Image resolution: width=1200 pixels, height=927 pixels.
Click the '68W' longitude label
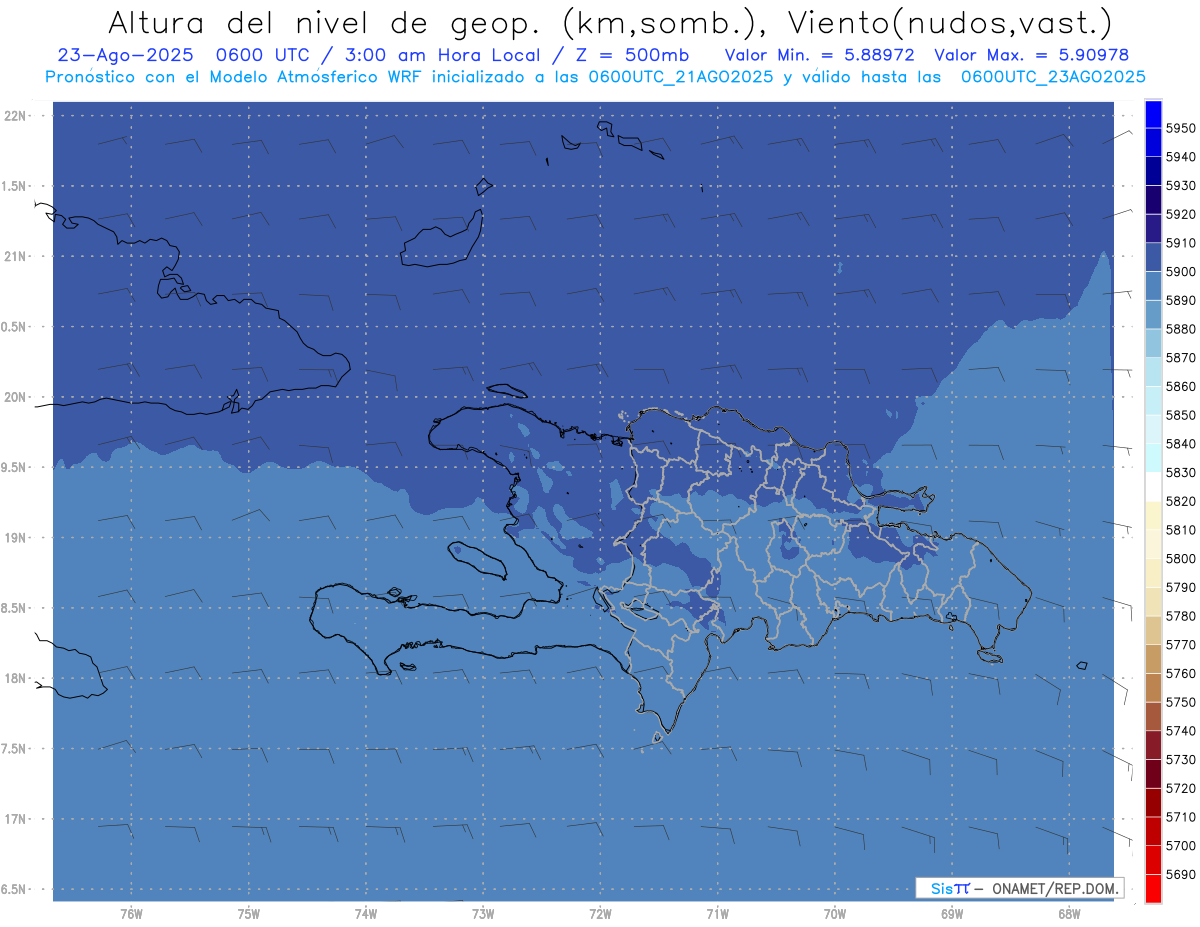[1069, 914]
